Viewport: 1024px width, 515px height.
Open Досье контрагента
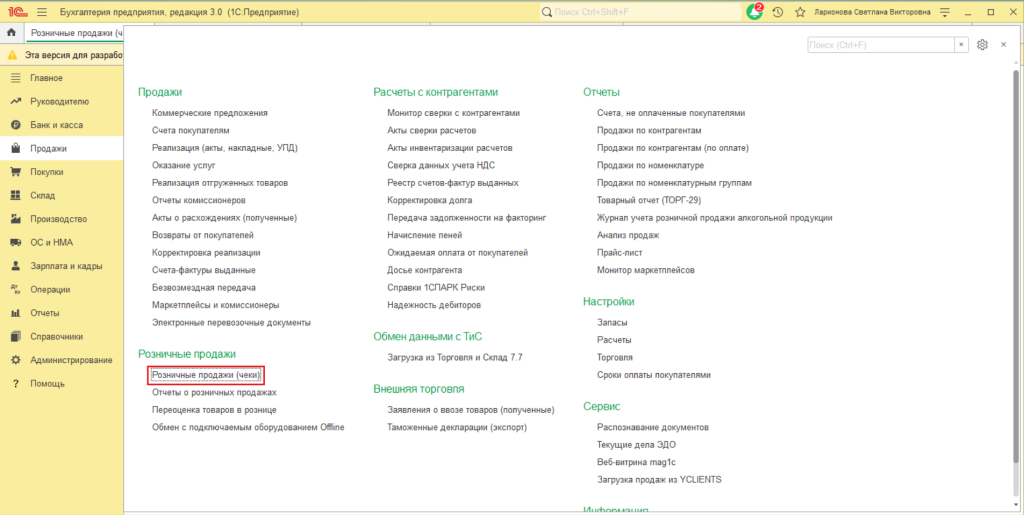tap(424, 270)
